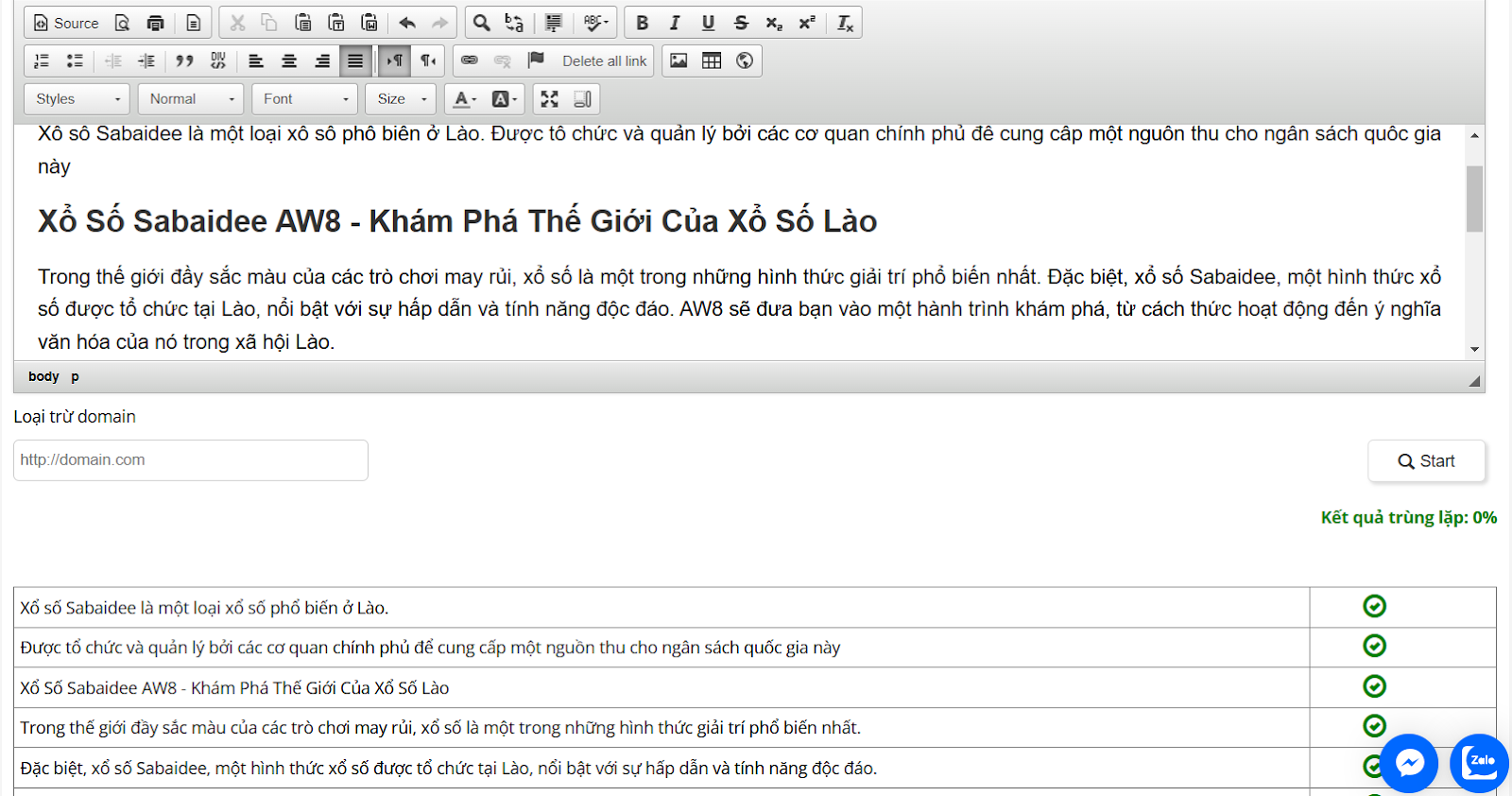1512x796 pixels.
Task: Click the Copy icon
Action: (269, 23)
